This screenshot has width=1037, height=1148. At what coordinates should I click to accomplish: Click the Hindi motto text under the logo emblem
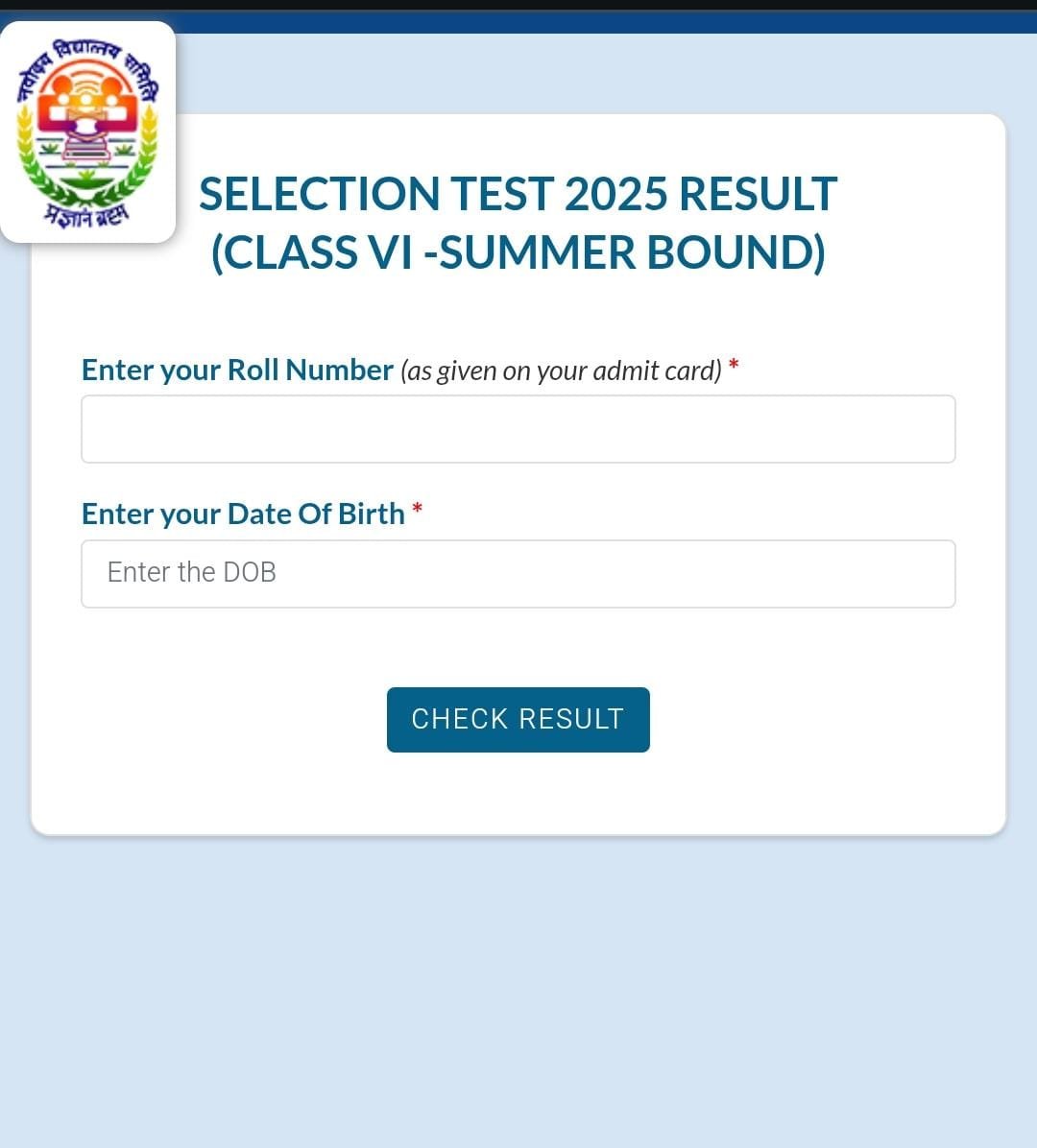pyautogui.click(x=86, y=215)
